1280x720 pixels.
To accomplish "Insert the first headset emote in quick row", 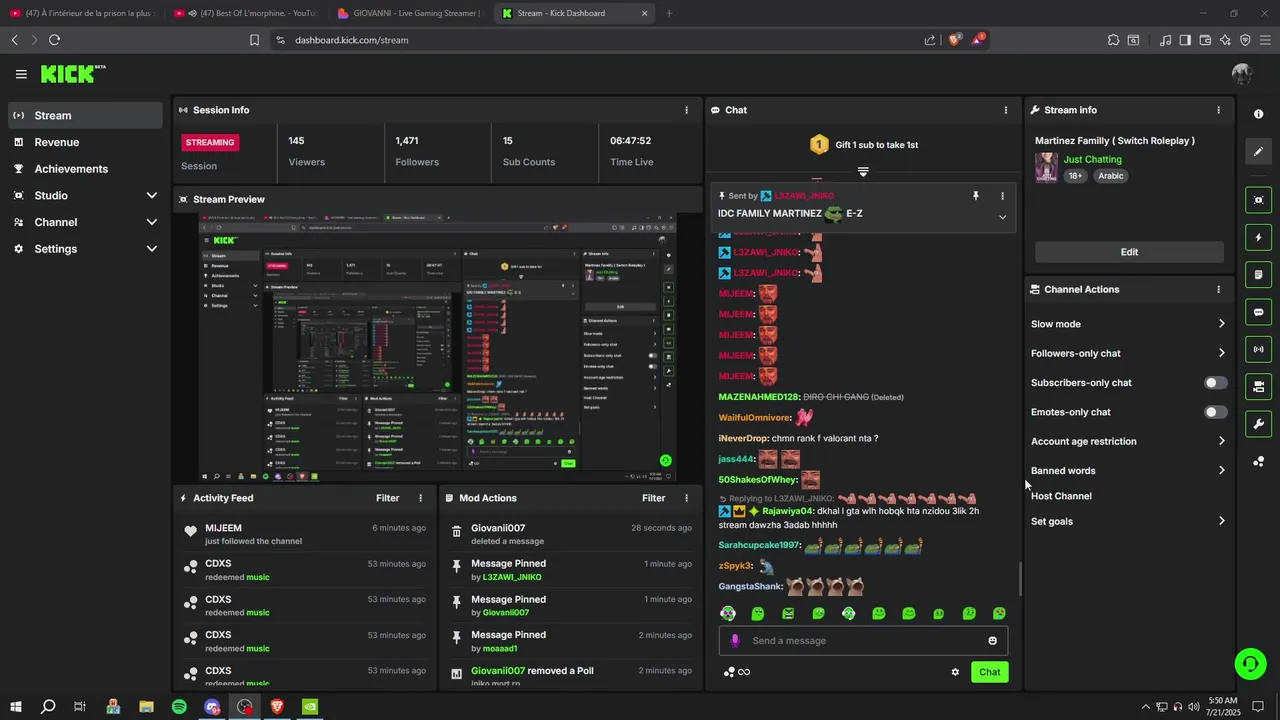I will (728, 613).
